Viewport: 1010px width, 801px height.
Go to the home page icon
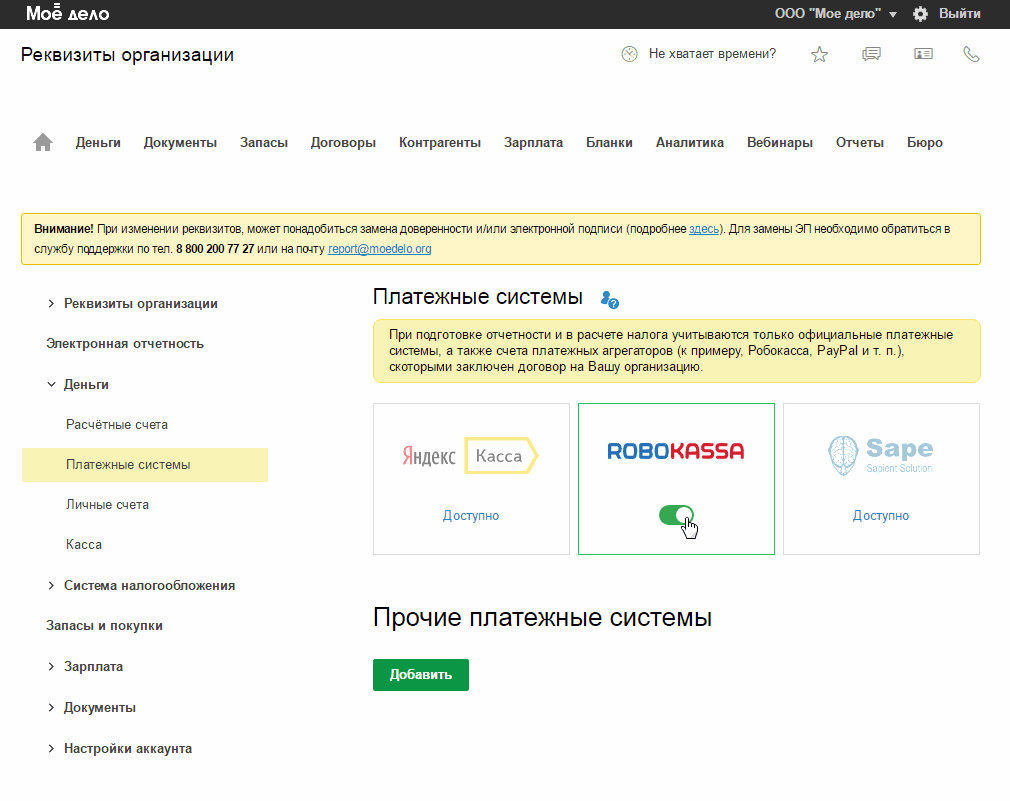43,142
